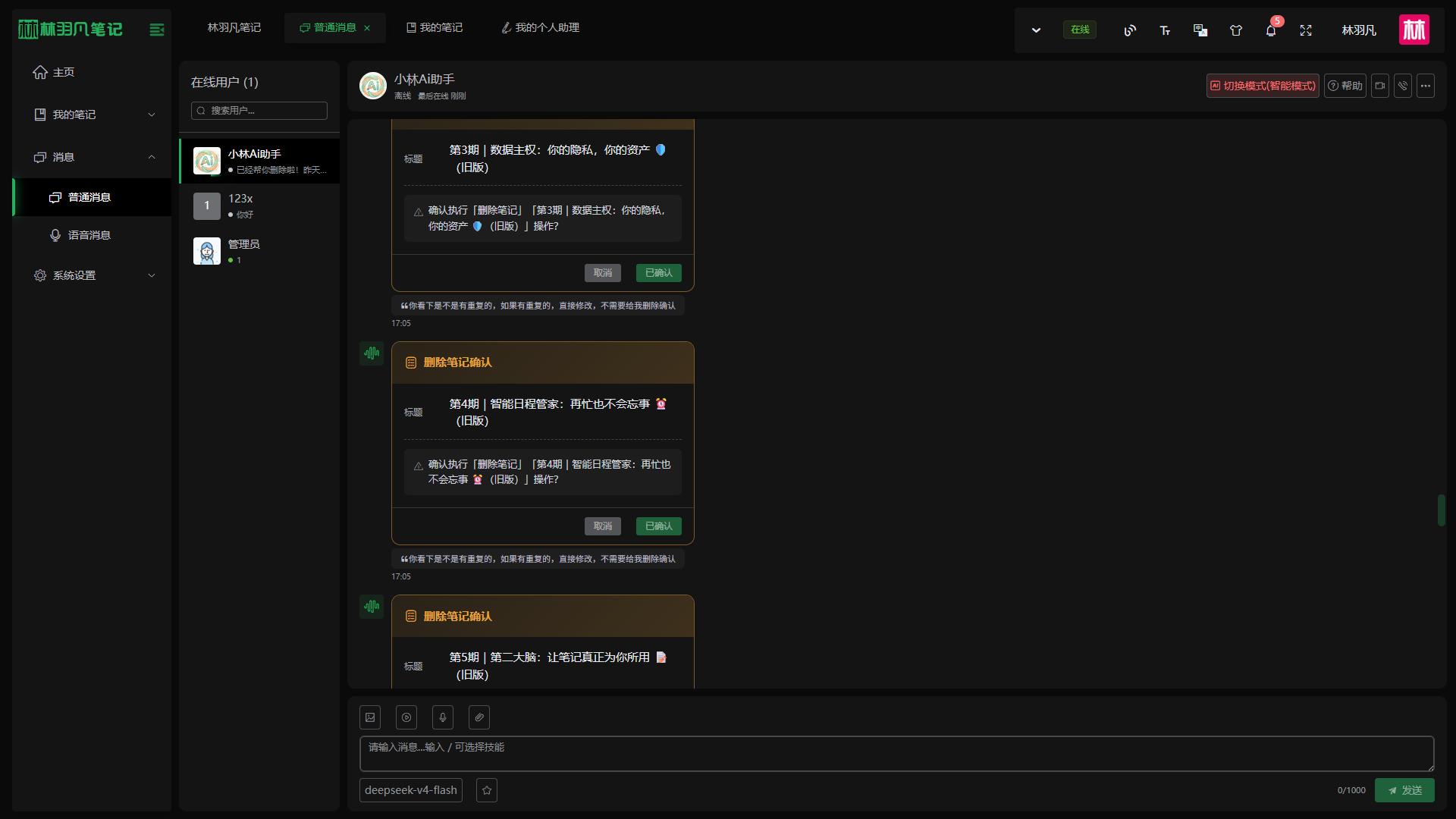
Task: Toggle the 在线 online status badge
Action: 1080,30
